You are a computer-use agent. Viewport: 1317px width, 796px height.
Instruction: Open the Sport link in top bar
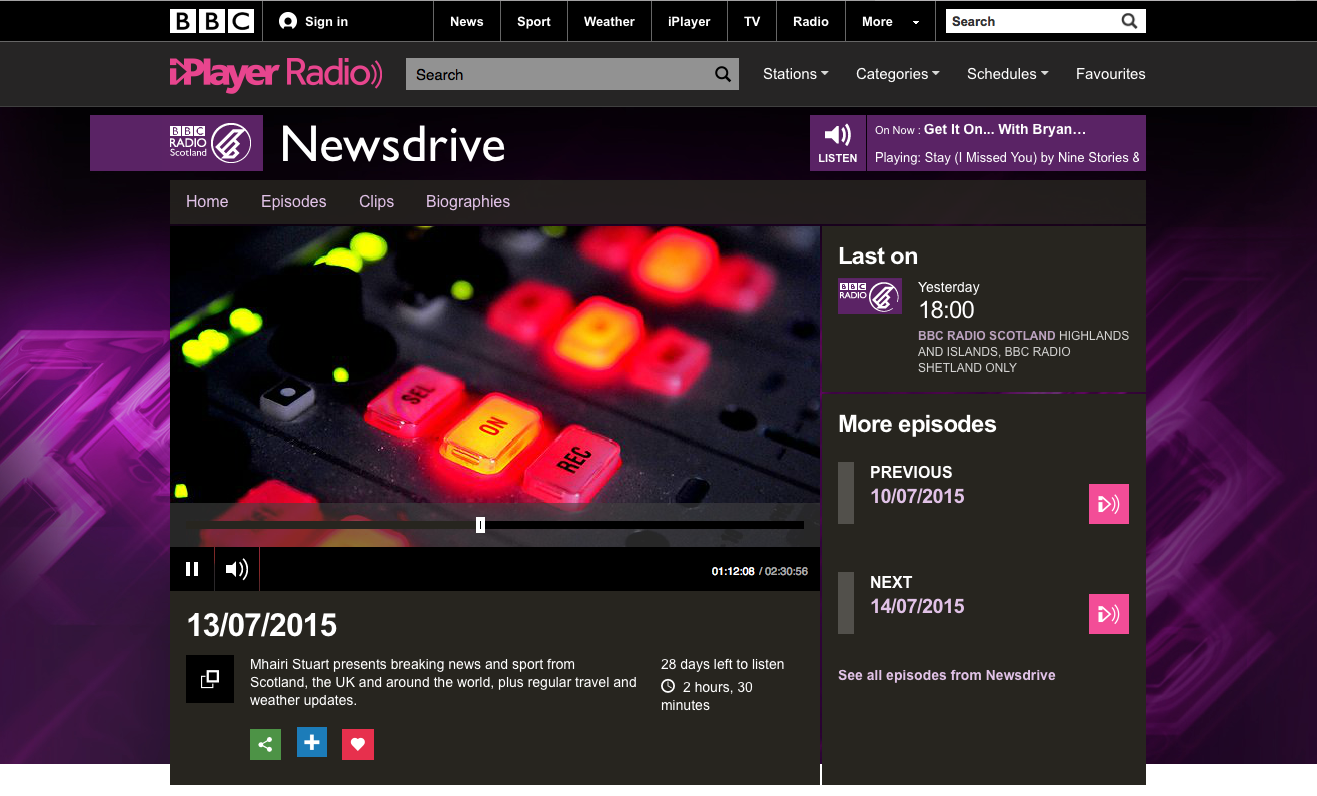[534, 21]
